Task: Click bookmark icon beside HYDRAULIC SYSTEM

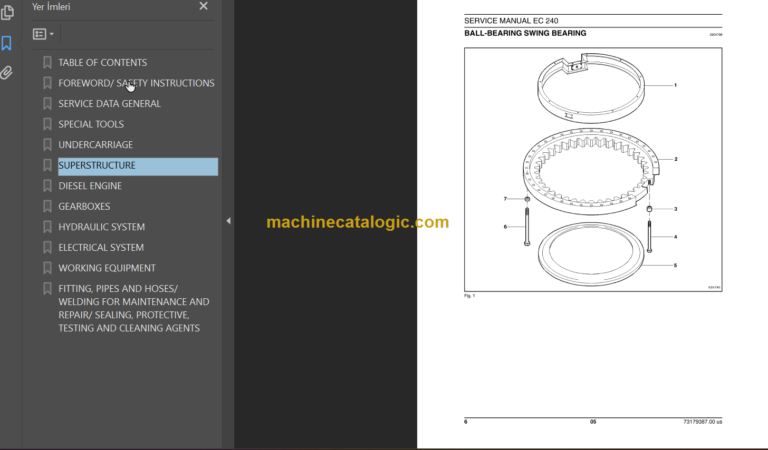Action: [48, 227]
